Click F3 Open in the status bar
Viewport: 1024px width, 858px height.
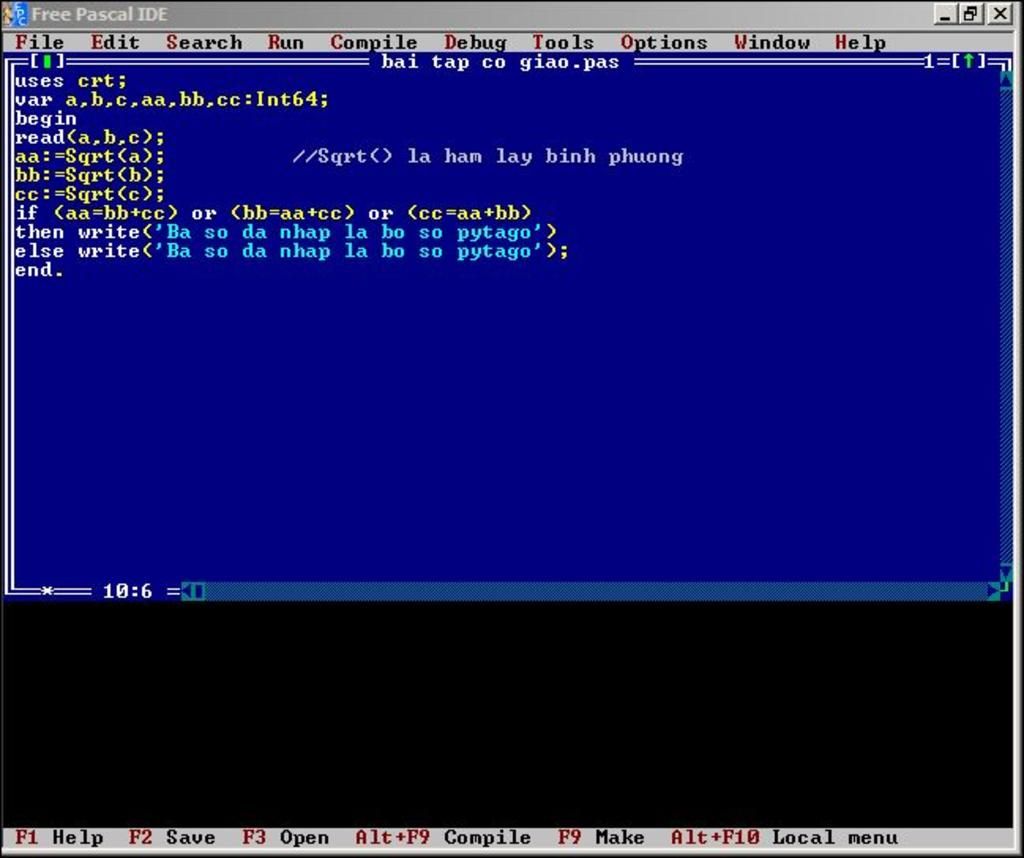pos(285,837)
